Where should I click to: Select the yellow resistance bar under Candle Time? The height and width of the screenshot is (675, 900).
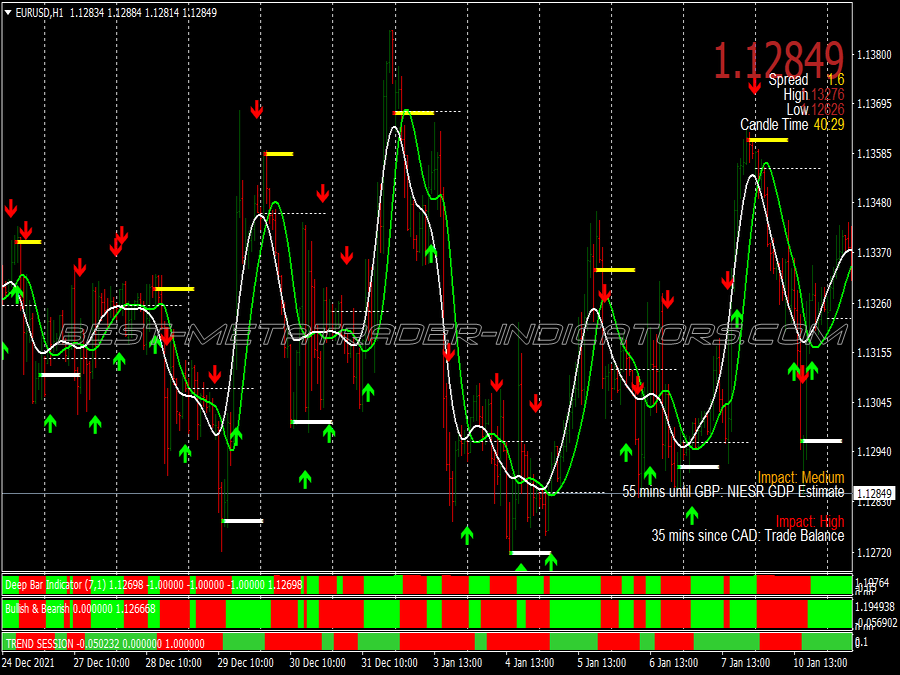[x=768, y=139]
